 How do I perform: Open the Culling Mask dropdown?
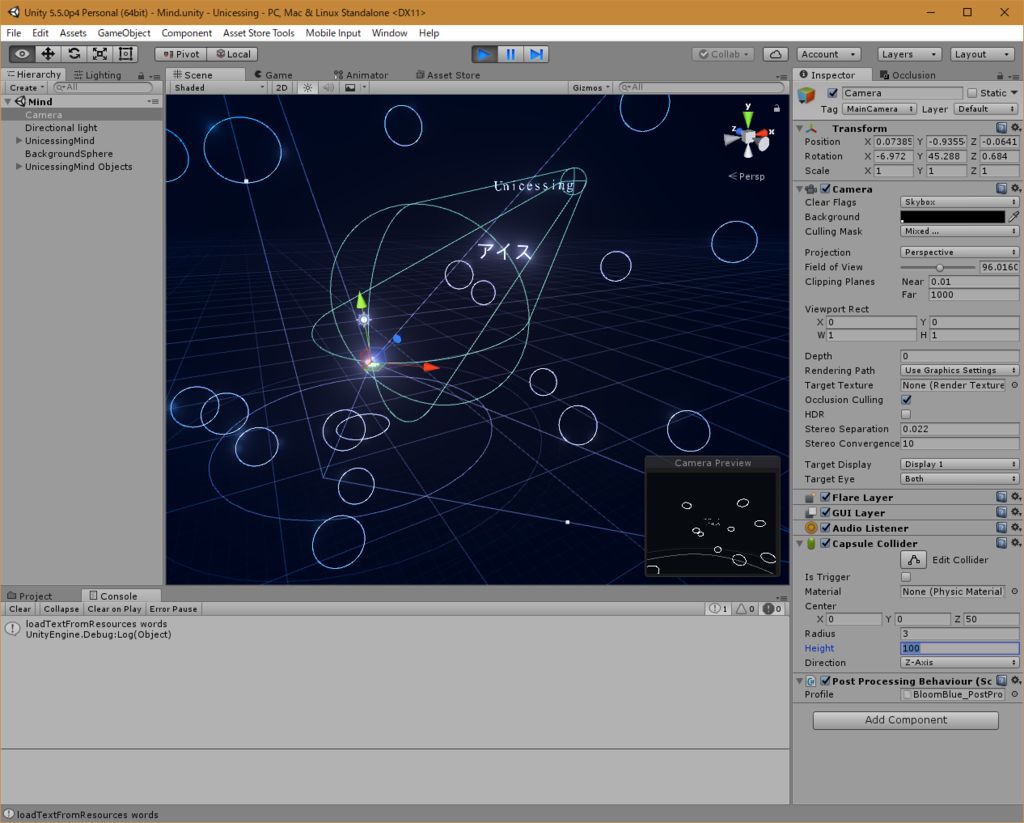click(x=959, y=231)
